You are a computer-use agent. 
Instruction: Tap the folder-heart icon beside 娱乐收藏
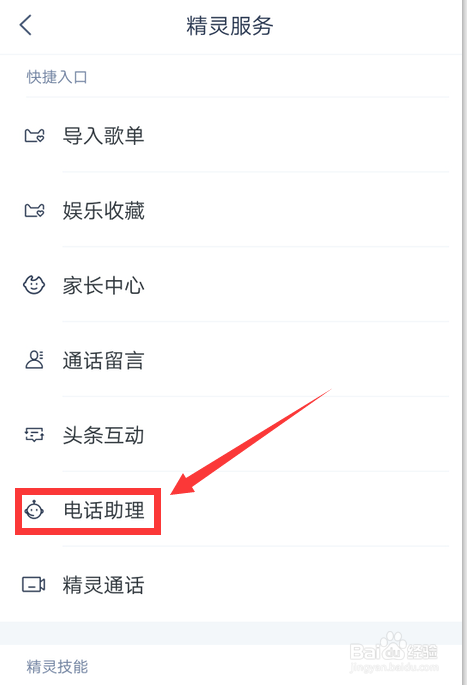(34, 211)
